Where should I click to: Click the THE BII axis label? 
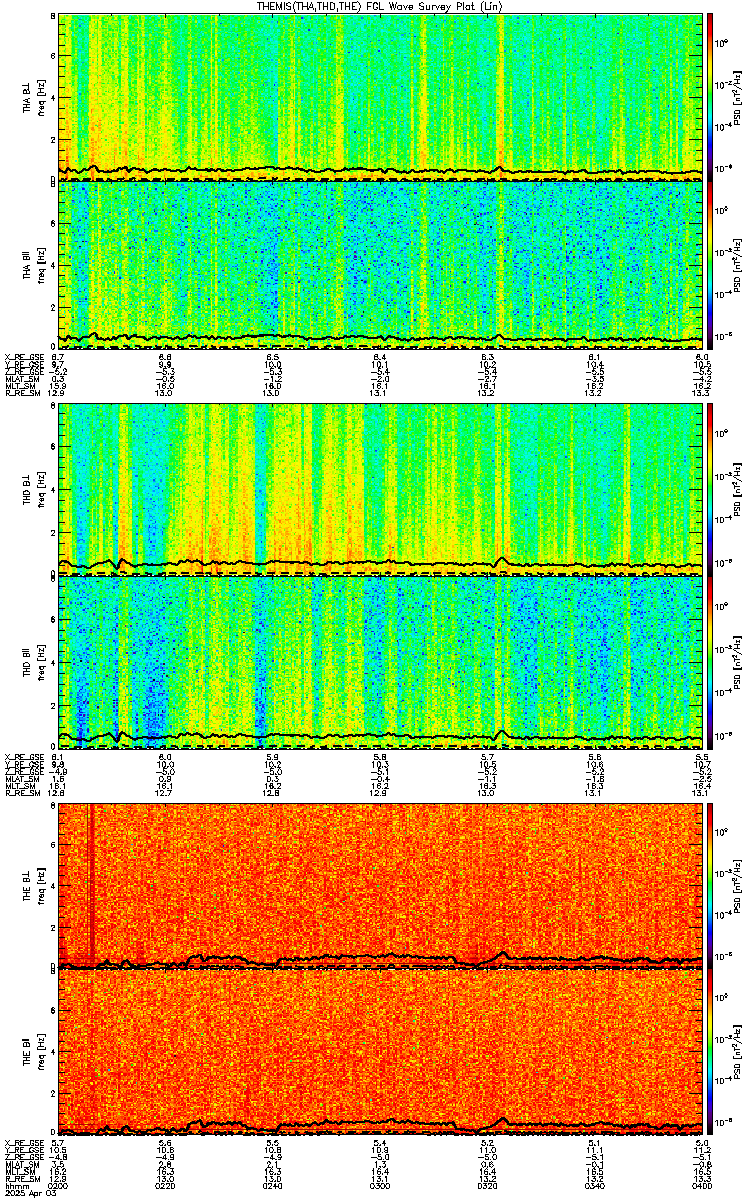27,1052
